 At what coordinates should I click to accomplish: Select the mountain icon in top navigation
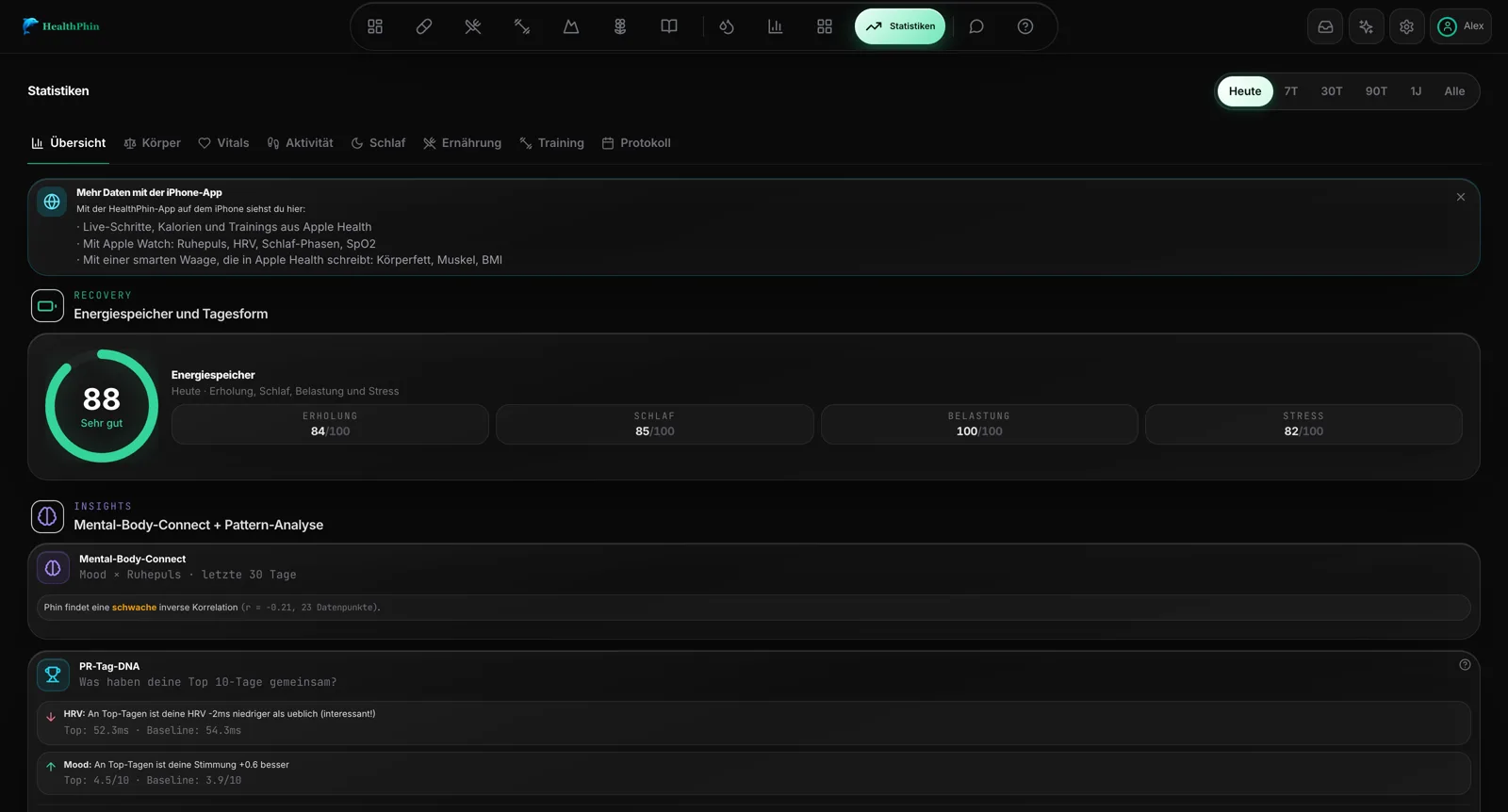571,26
